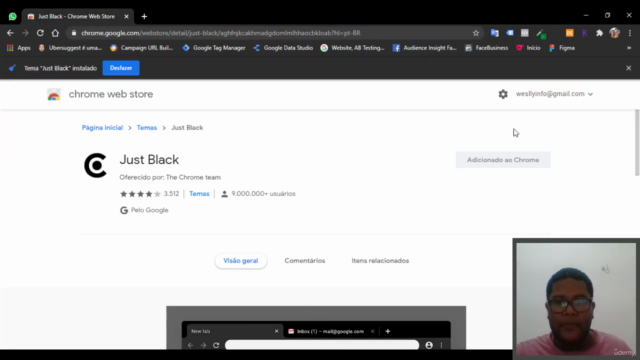The image size is (640, 360).
Task: Open the Campaign URL Builder bookmark
Action: pyautogui.click(x=142, y=48)
